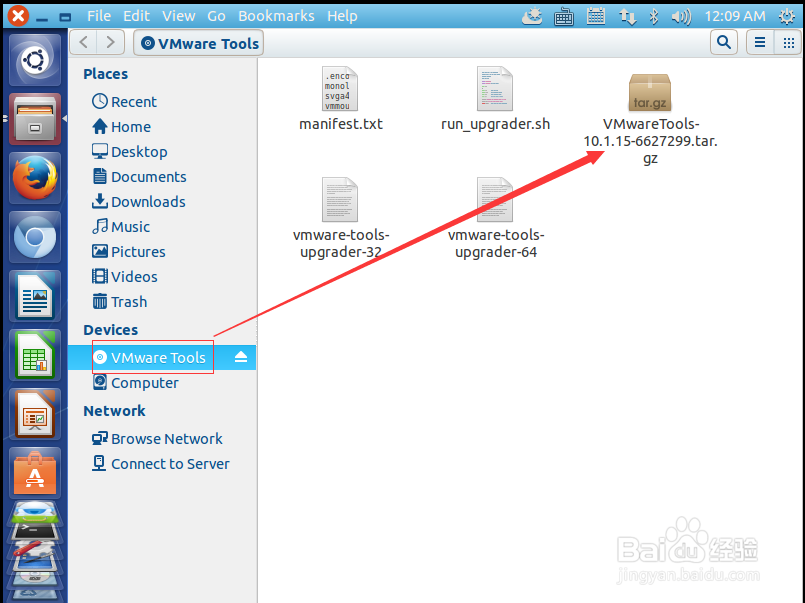Open the sound volume indicator

click(x=681, y=17)
